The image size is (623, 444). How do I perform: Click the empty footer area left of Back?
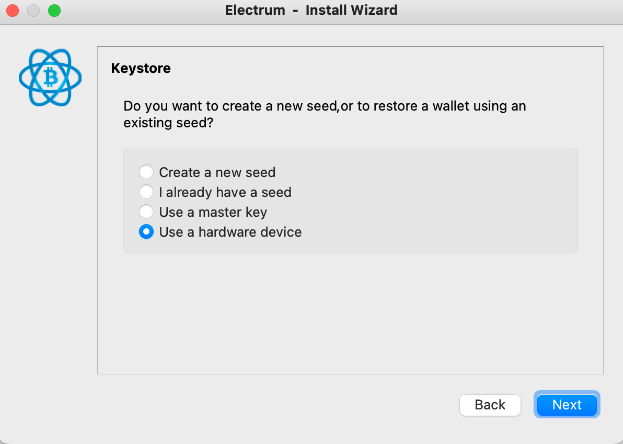click(250, 405)
